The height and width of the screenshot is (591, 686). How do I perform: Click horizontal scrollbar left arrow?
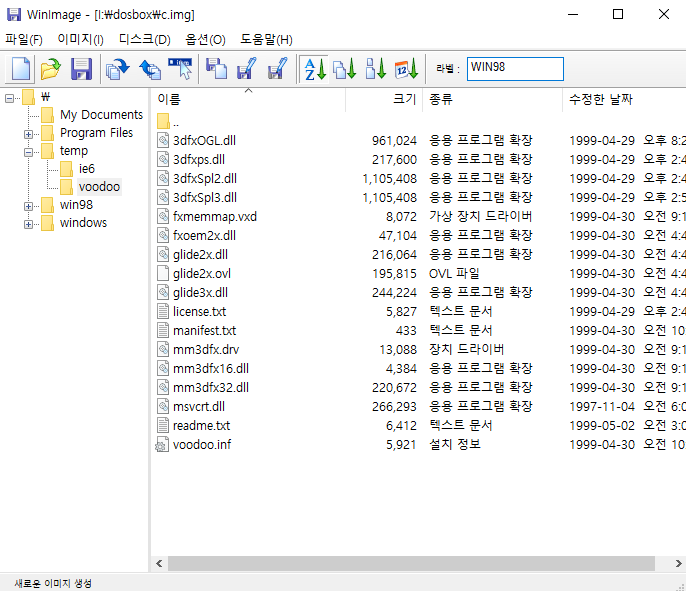(159, 563)
